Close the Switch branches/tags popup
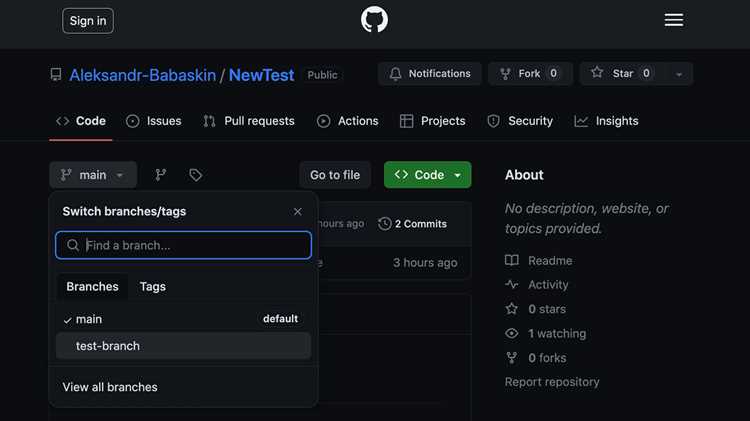Screen dimensions: 750x421 [298, 211]
